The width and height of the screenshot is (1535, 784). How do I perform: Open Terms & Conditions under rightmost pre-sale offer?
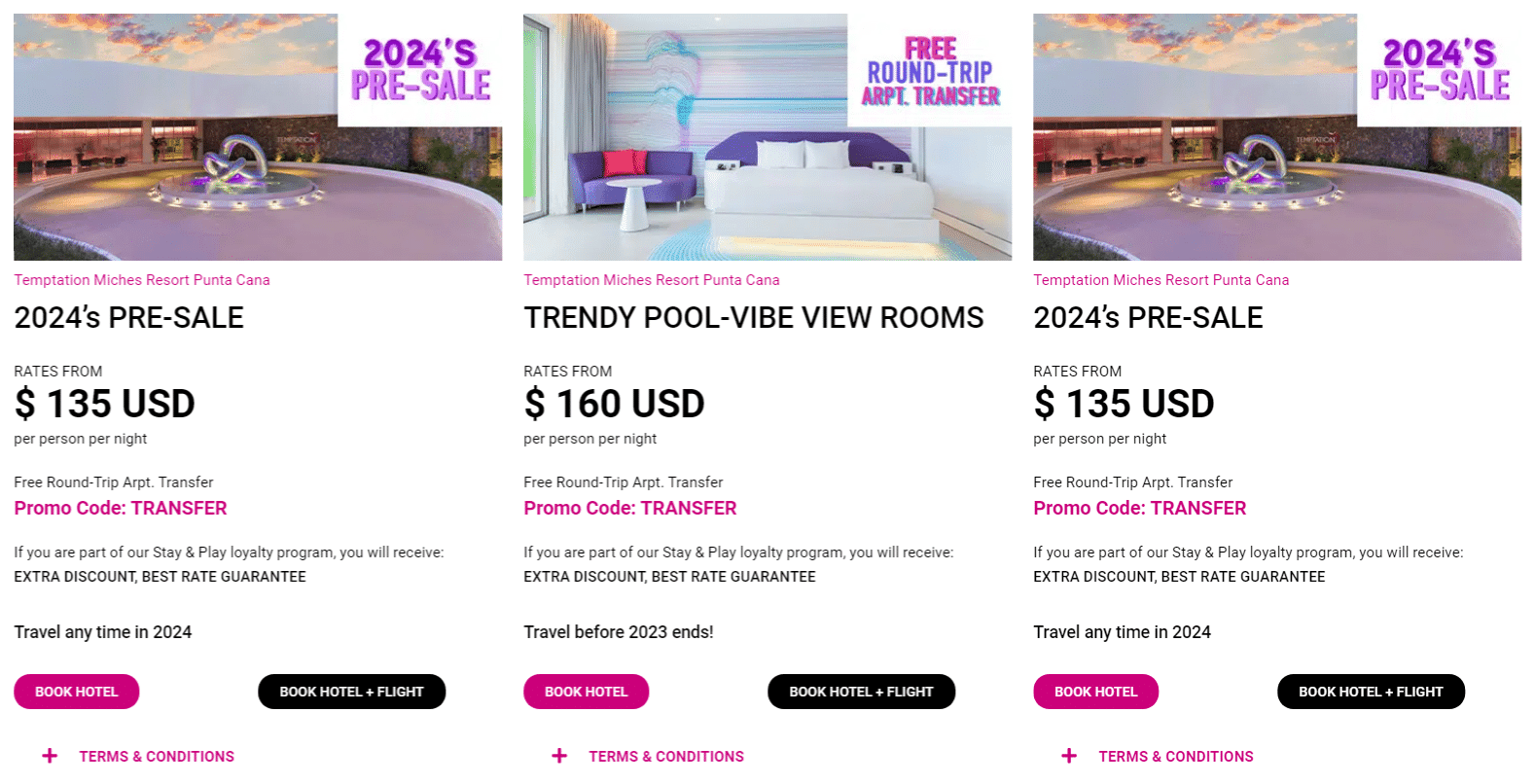(1176, 756)
